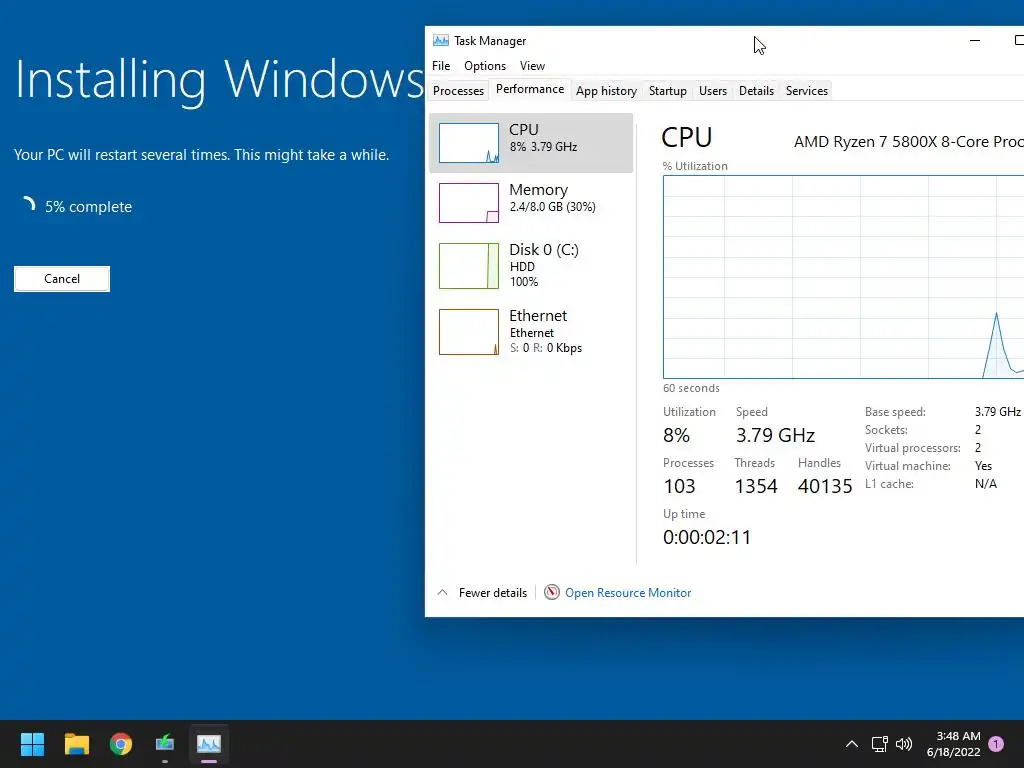Screen dimensions: 1024x768
Task: Open the Windows Start menu
Action: 32,744
